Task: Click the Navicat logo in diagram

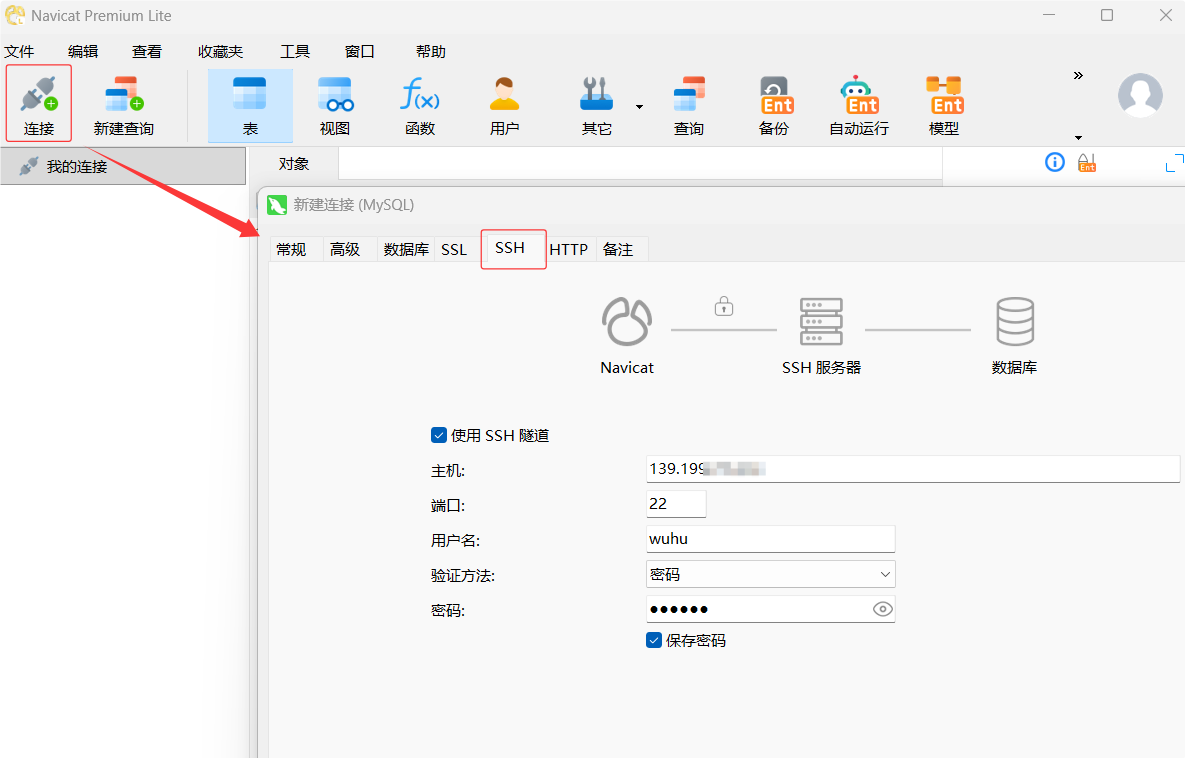Action: pos(627,321)
